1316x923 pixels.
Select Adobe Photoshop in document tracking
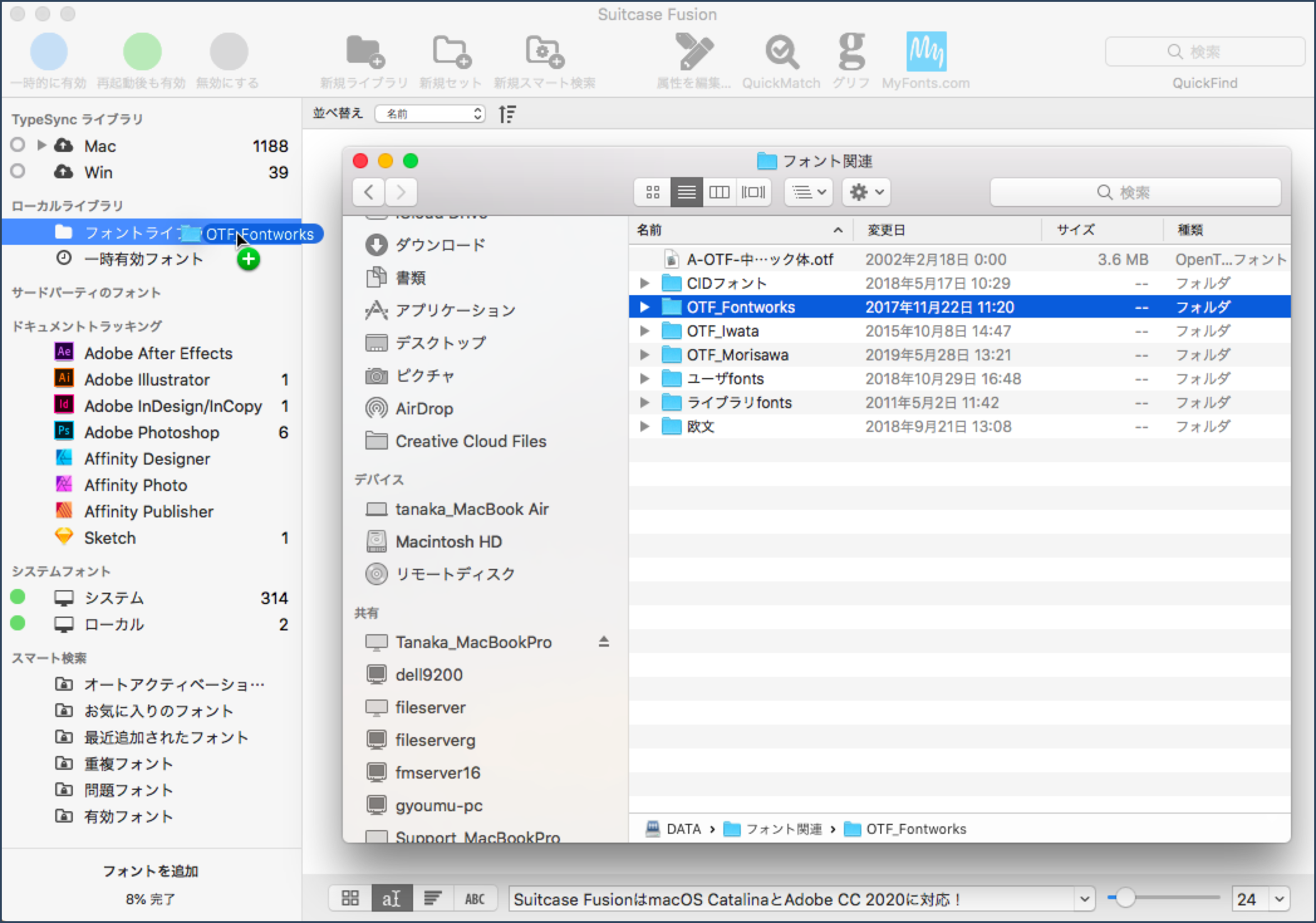151,432
